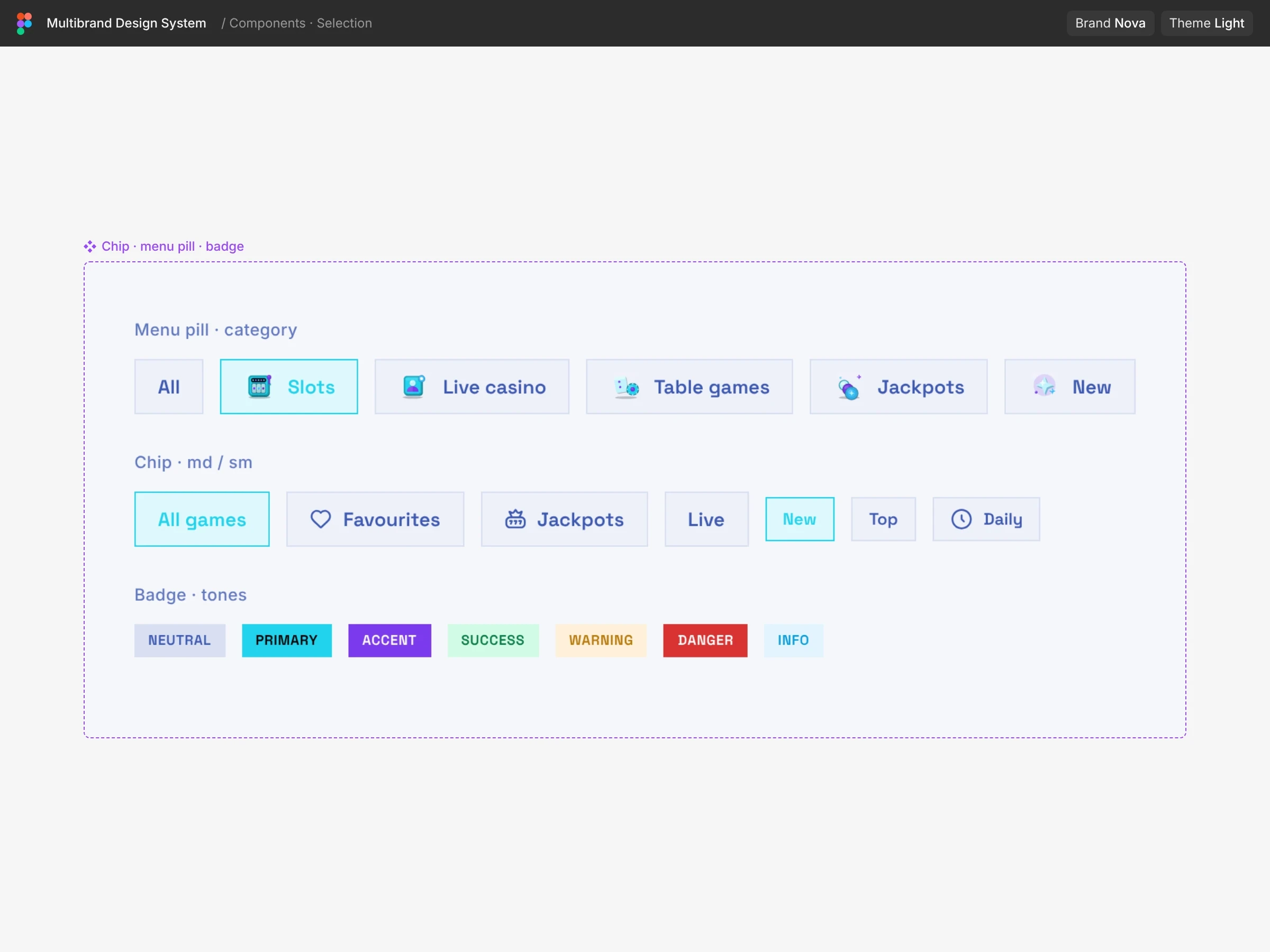Click the Chip · md / sm heading
This screenshot has height=952, width=1270.
(194, 463)
